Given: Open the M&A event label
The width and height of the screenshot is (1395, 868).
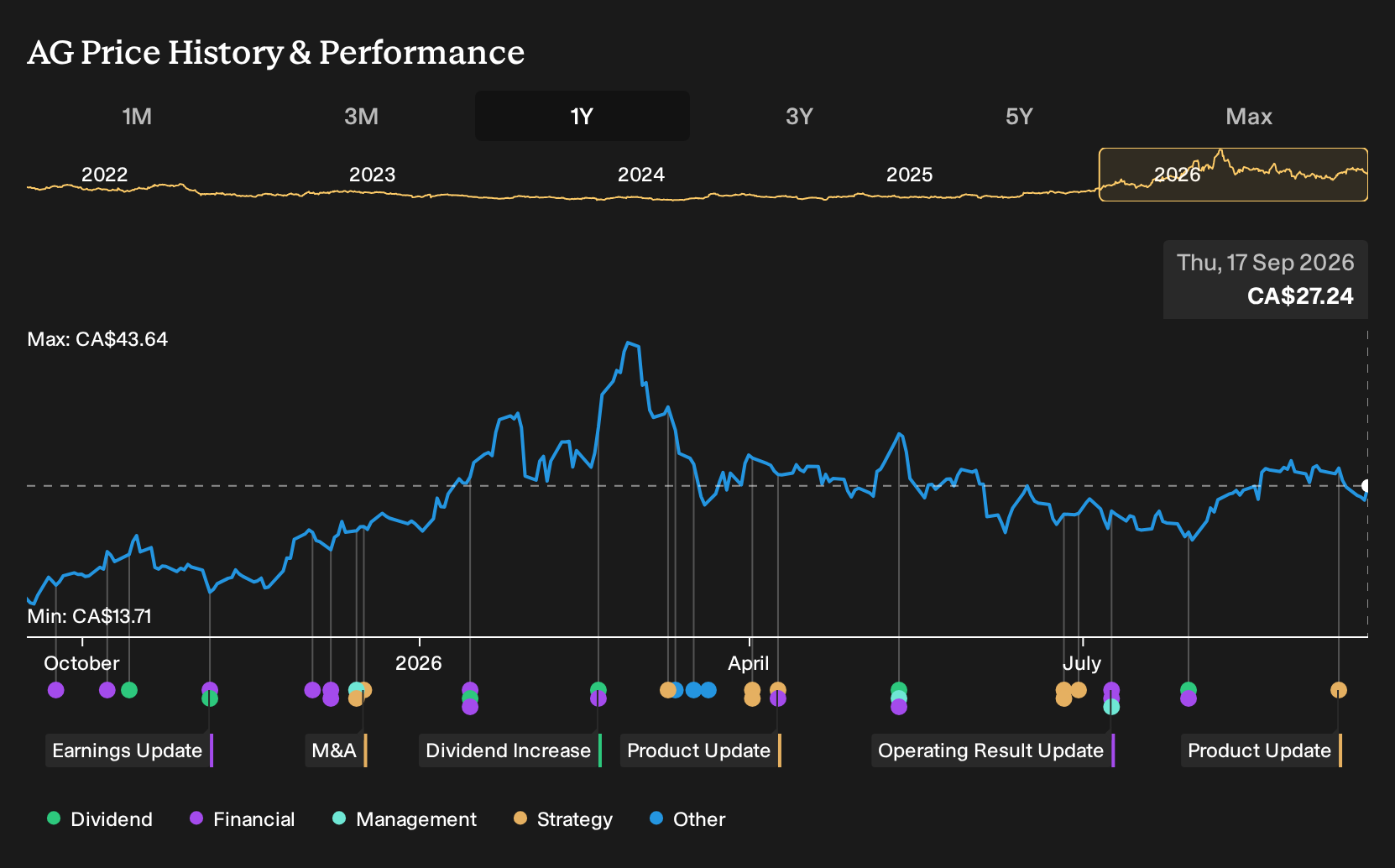Looking at the screenshot, I should tap(336, 750).
